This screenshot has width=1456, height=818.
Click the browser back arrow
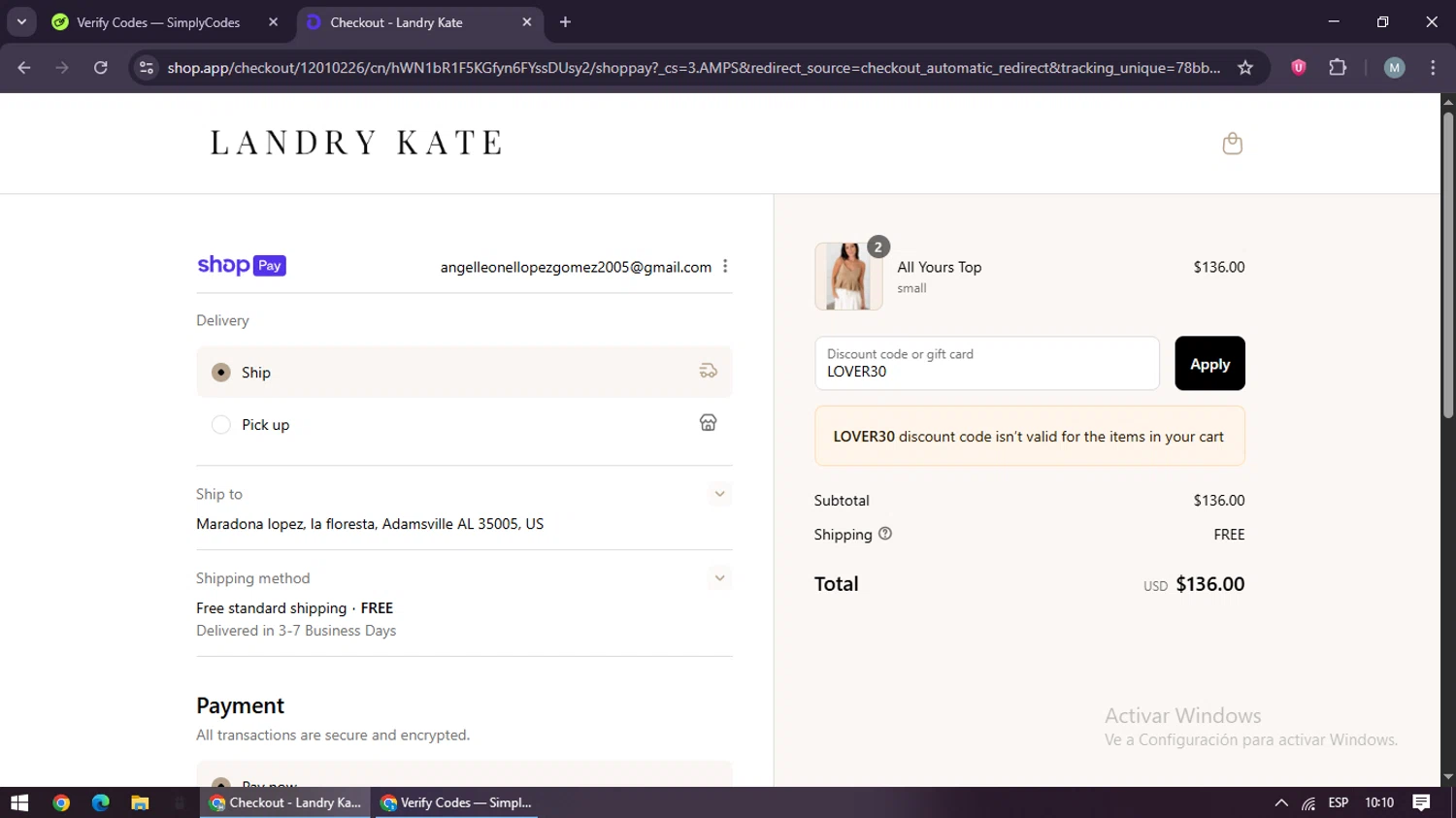point(24,68)
